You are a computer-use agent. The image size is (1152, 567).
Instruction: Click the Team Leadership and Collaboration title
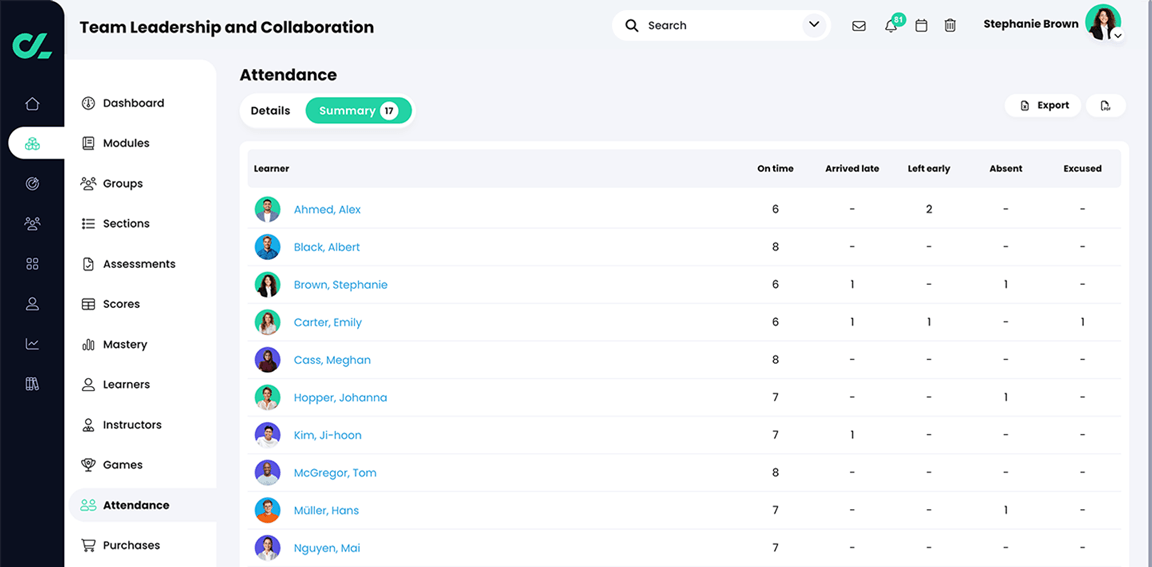pos(226,28)
